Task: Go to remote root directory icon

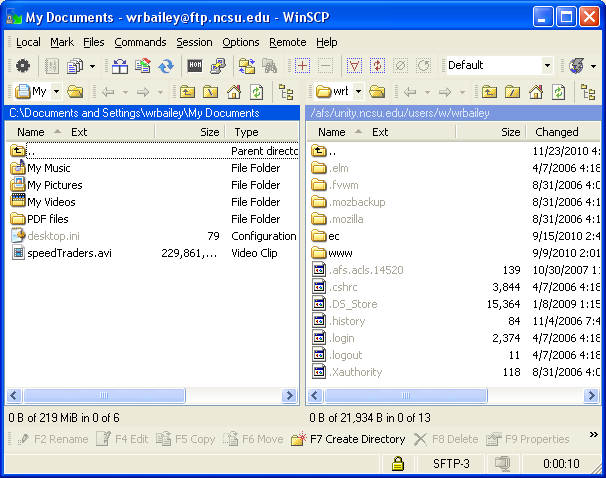Action: point(512,92)
